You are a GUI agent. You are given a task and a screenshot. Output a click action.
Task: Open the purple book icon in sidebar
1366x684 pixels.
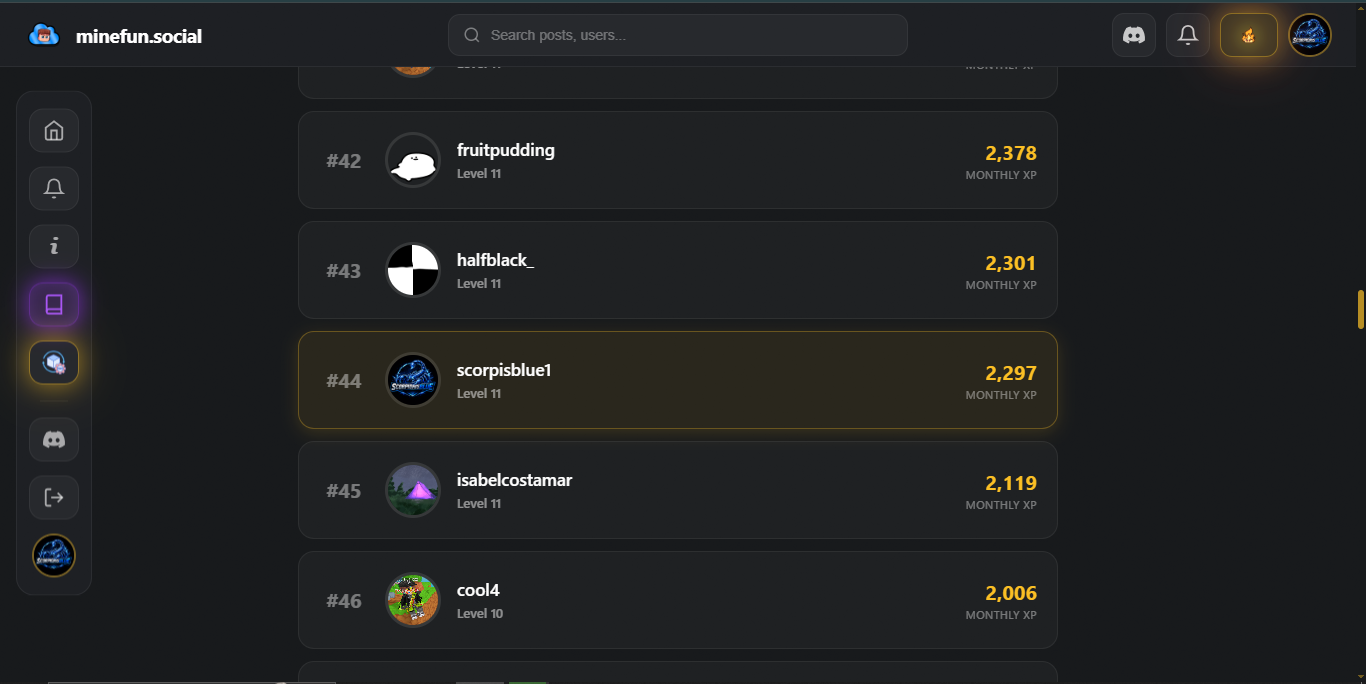pos(54,305)
